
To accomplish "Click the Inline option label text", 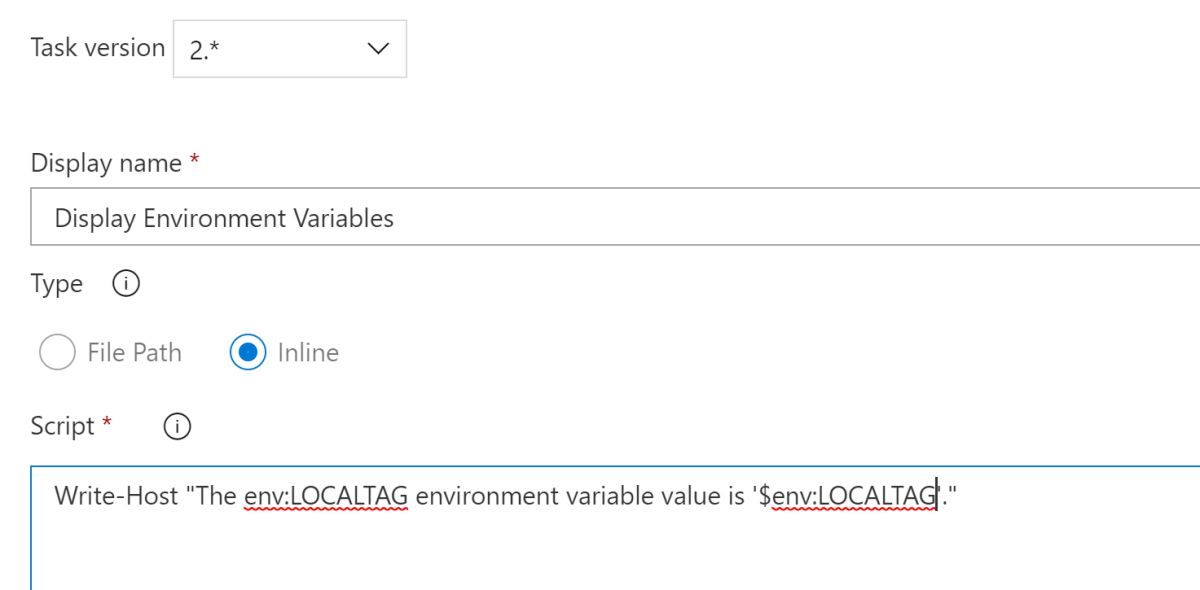I will coord(308,352).
